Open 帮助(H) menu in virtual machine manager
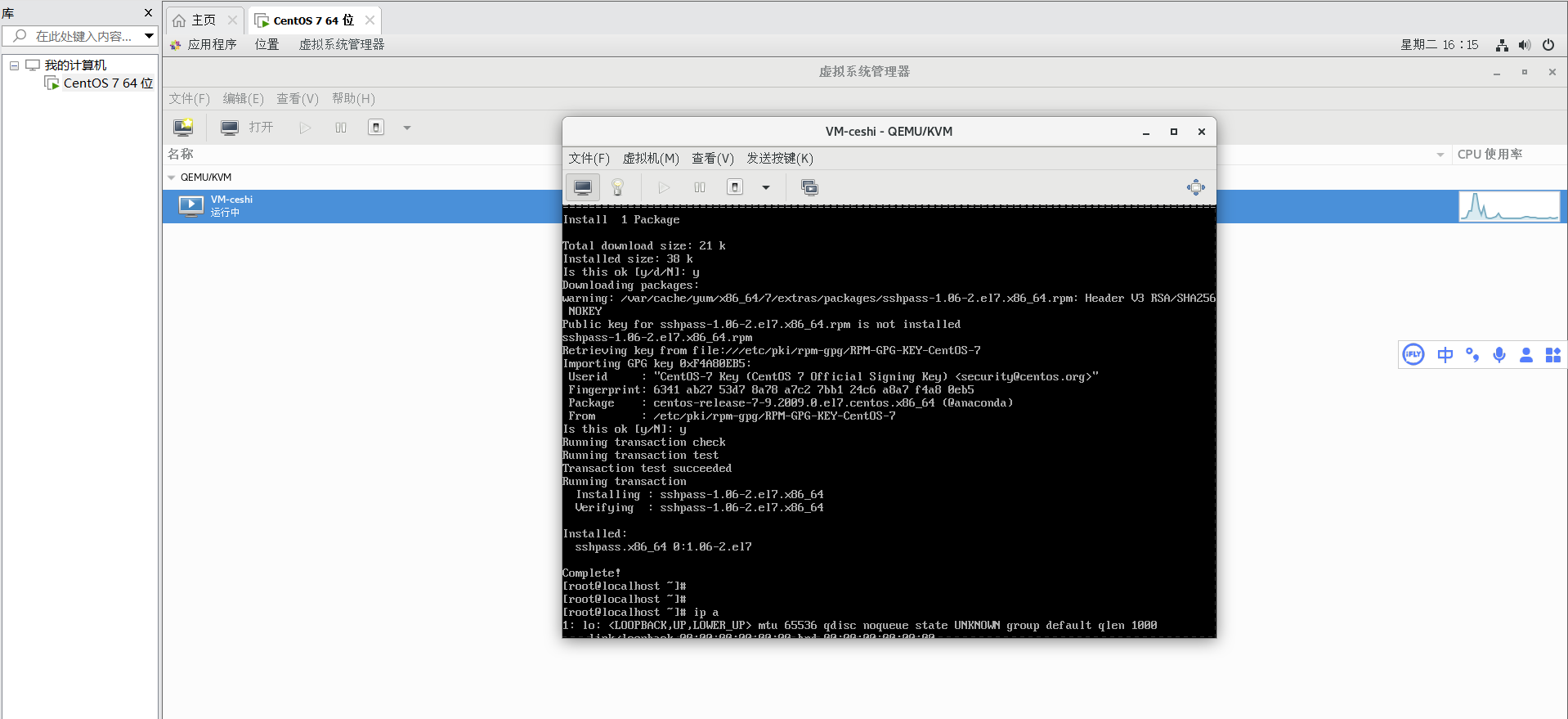The width and height of the screenshot is (1568, 719). click(x=353, y=99)
